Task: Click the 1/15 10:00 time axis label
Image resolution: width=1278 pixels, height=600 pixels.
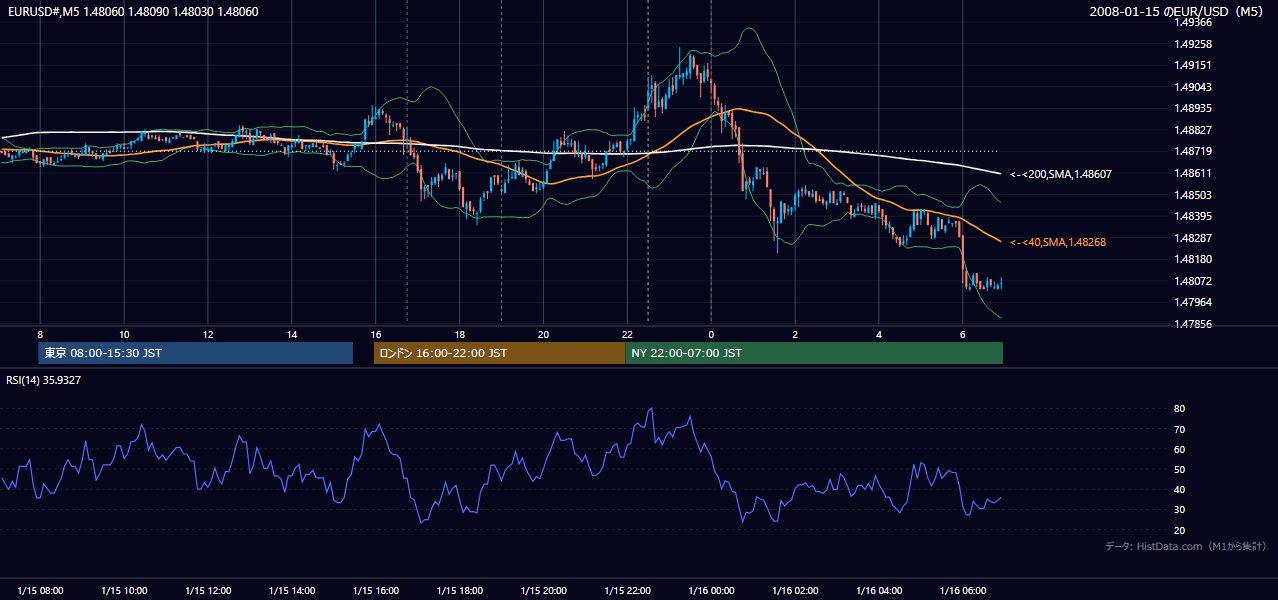Action: 124,590
